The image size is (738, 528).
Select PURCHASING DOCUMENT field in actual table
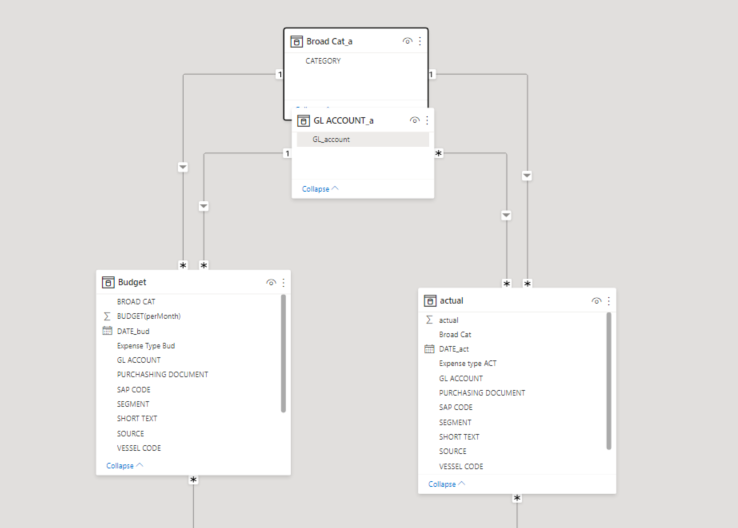[482, 393]
